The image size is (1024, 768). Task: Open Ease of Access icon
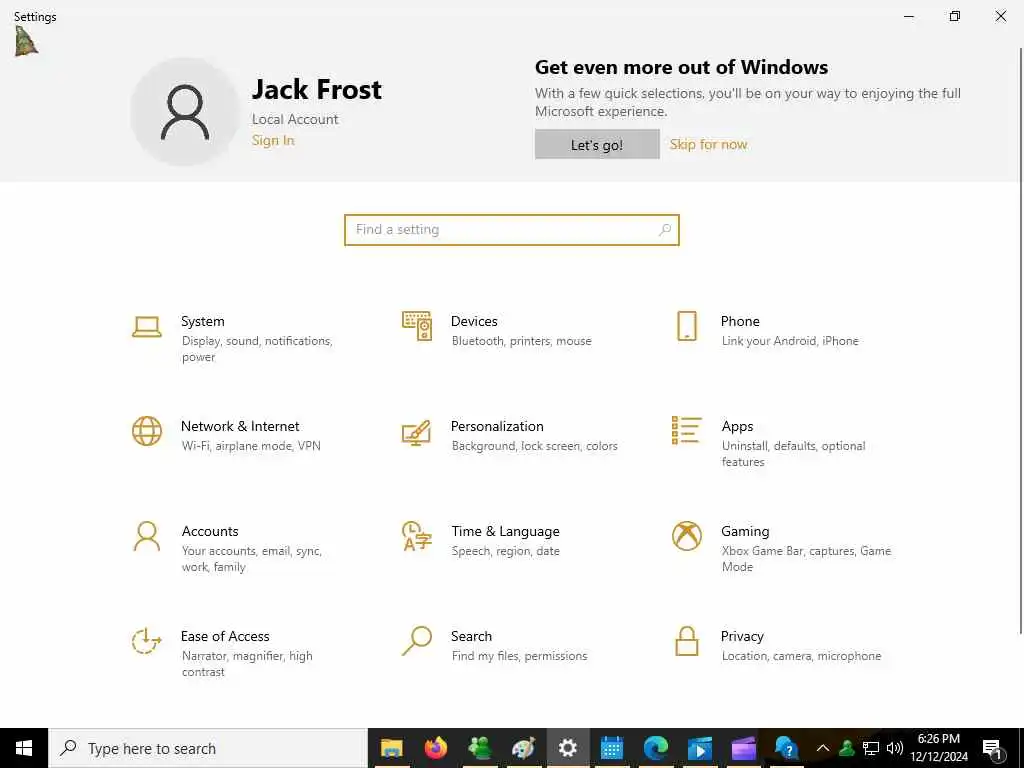coord(146,641)
